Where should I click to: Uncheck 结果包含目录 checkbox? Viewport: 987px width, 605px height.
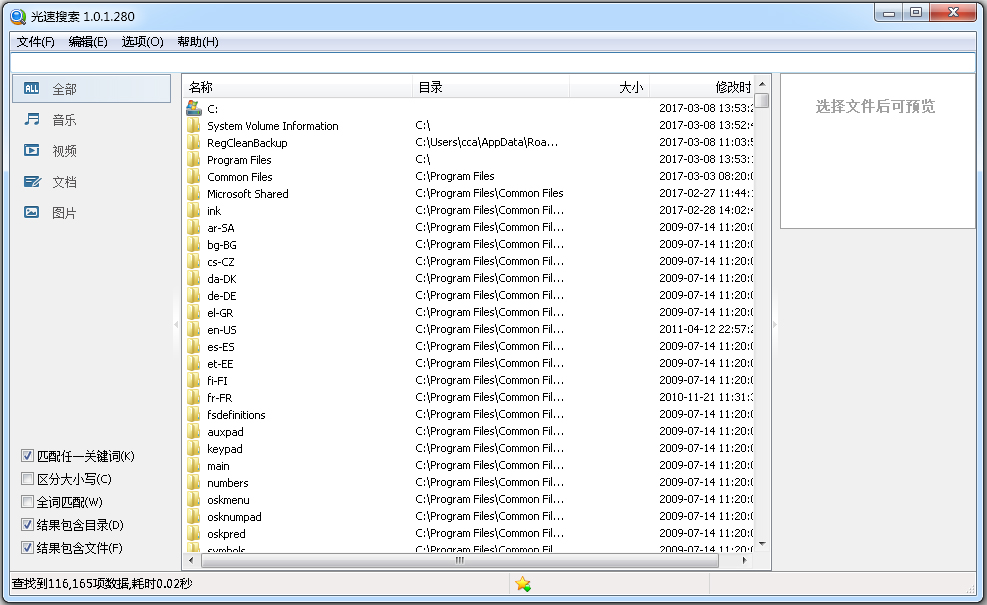[27, 525]
